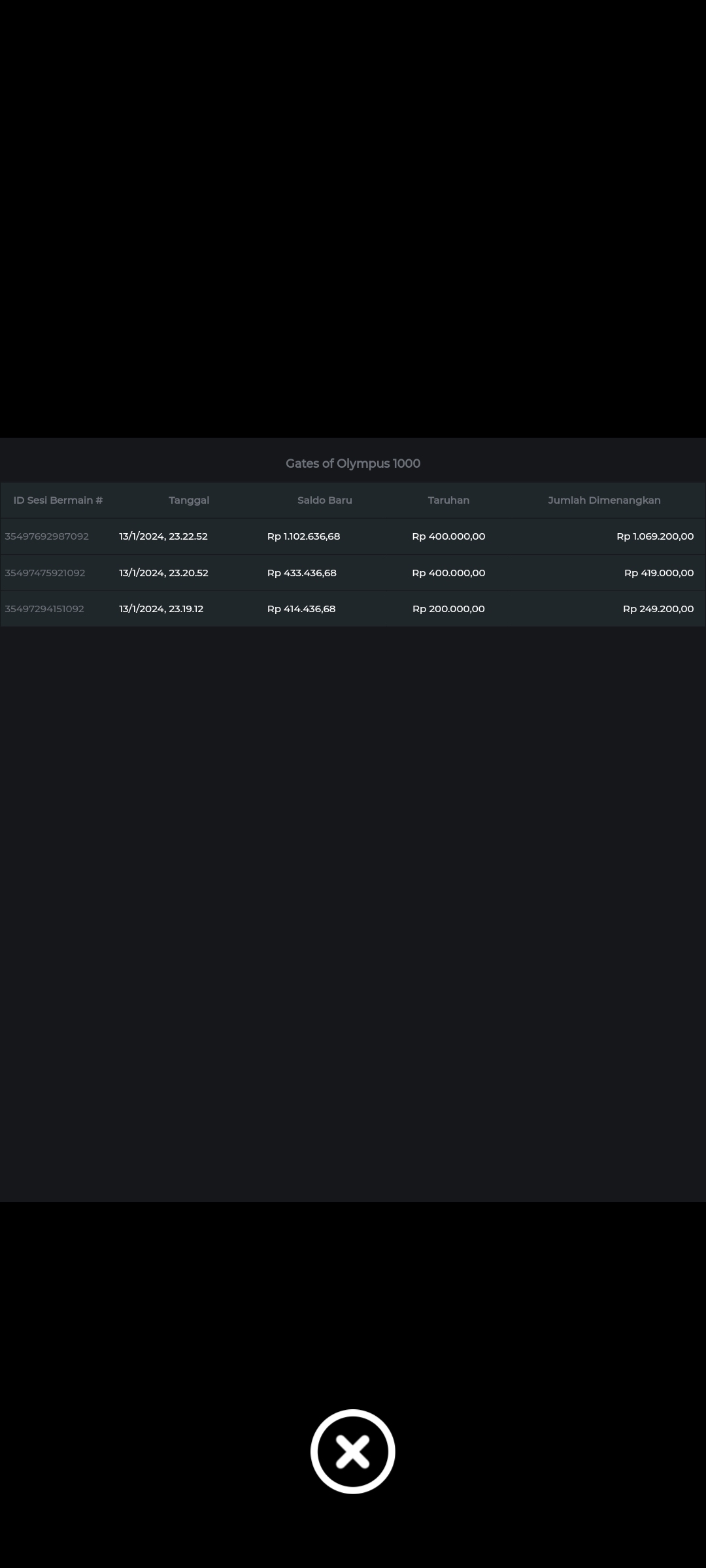Select the date 13/1/2024, 23.22.52
The image size is (706, 1568).
click(163, 536)
